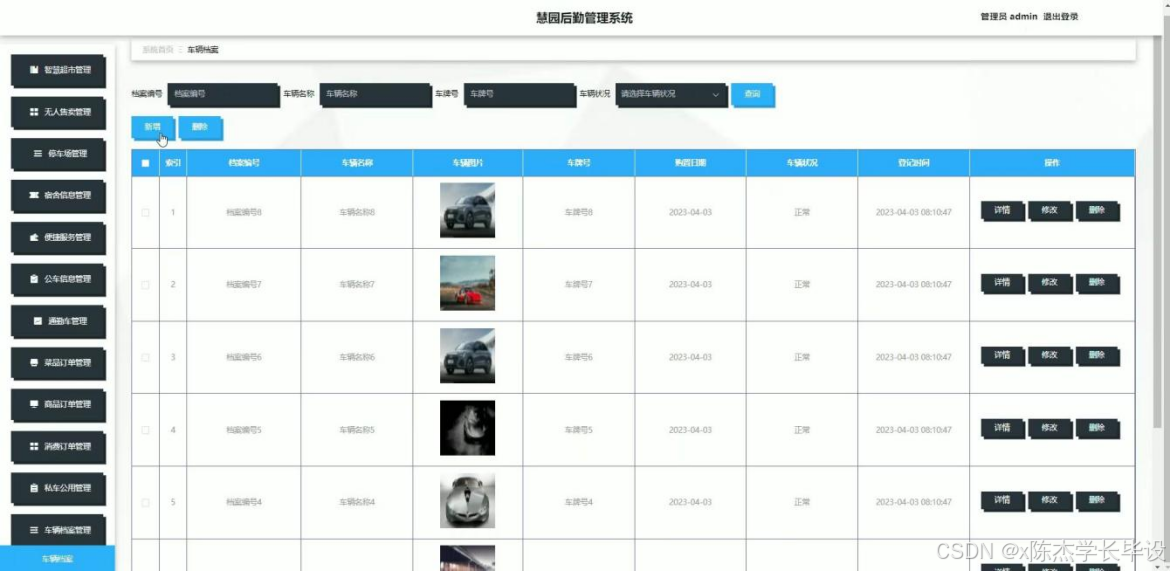
Task: Expand 菜品订单管理 in sidebar
Action: tap(58, 363)
